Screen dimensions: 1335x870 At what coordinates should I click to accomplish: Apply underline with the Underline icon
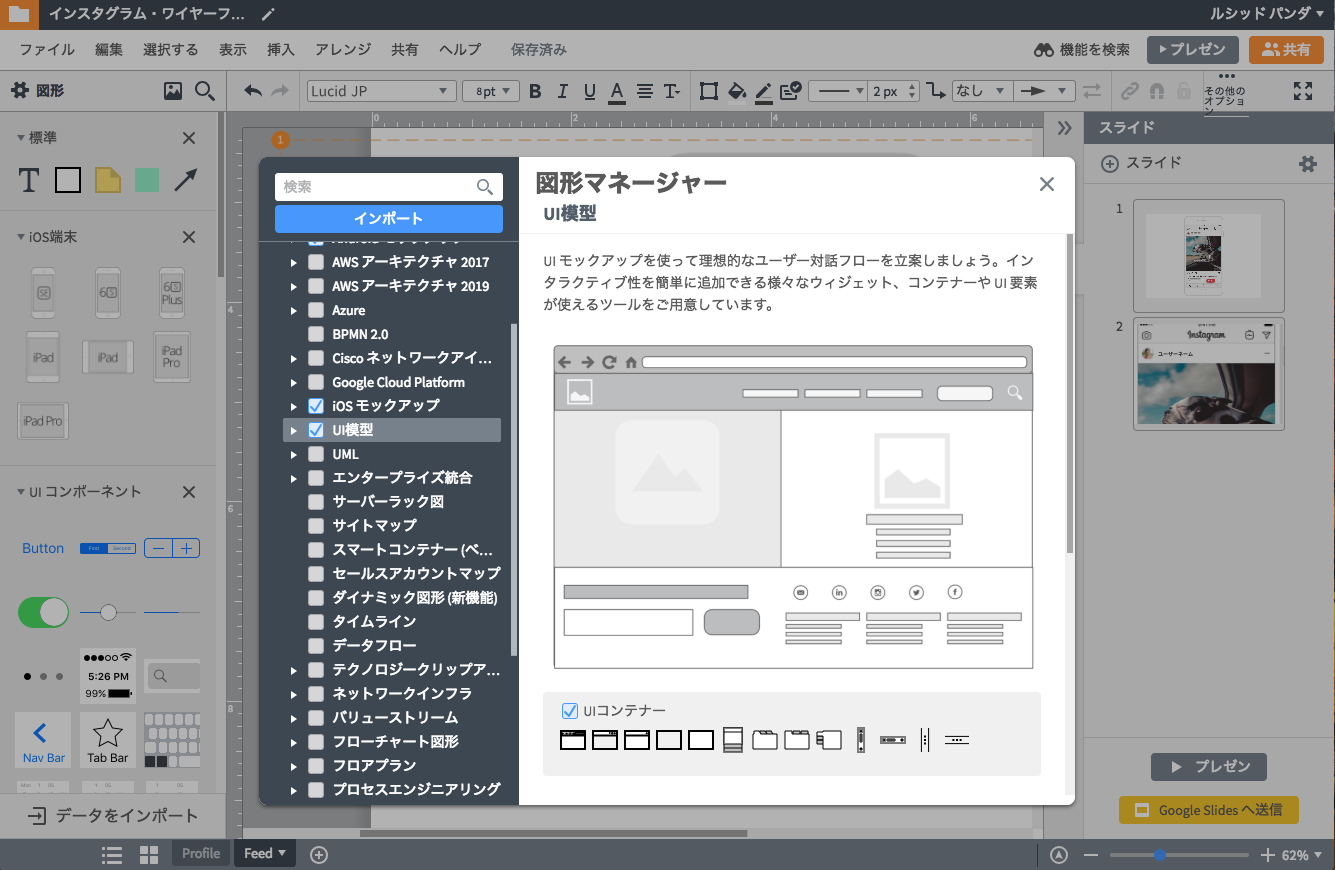coord(589,91)
